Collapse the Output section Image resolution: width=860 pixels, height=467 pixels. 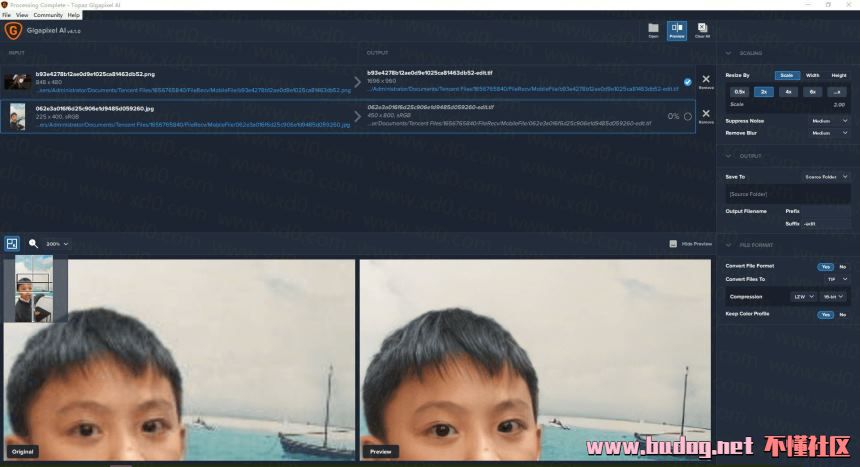tap(728, 156)
